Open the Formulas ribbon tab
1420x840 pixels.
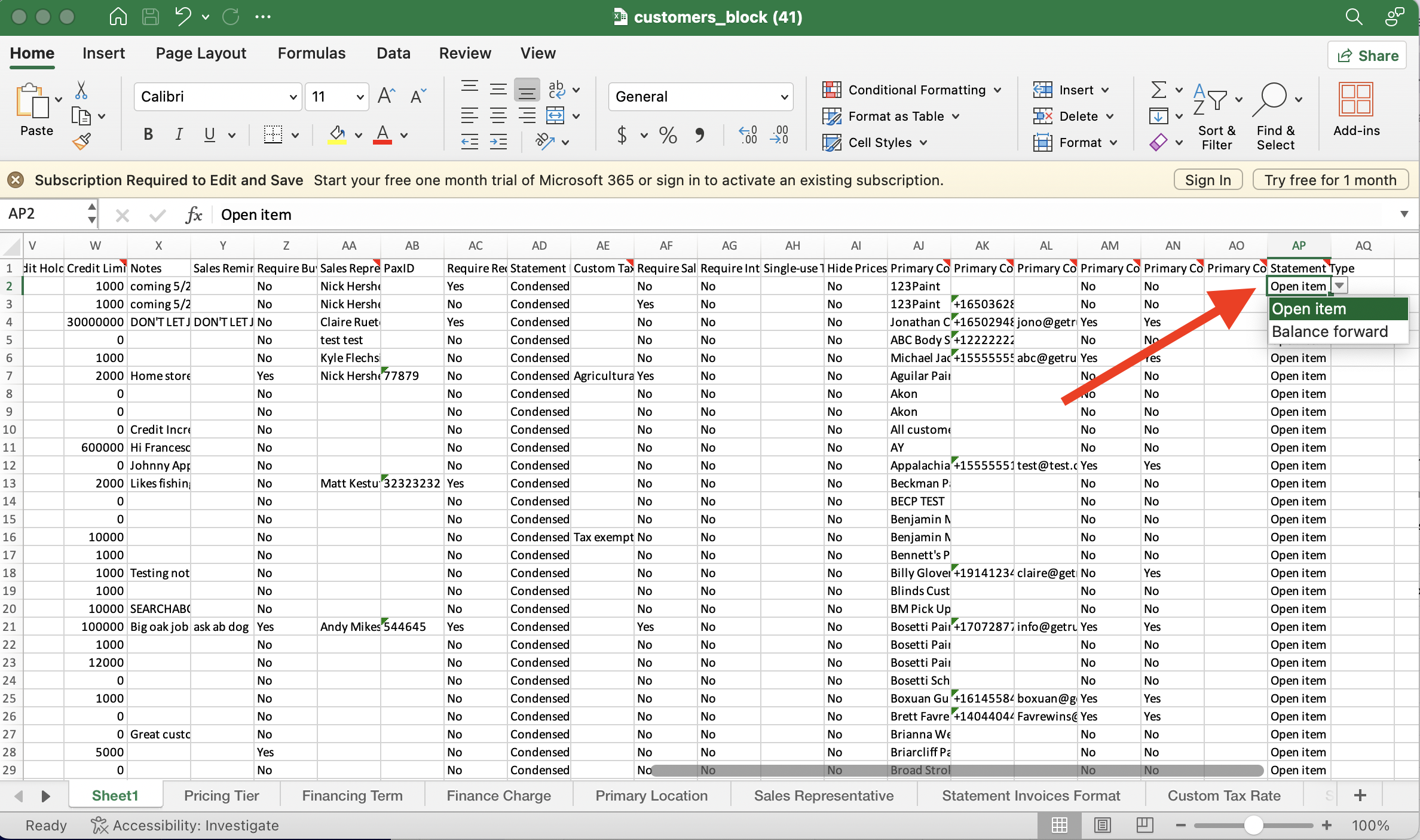(311, 53)
